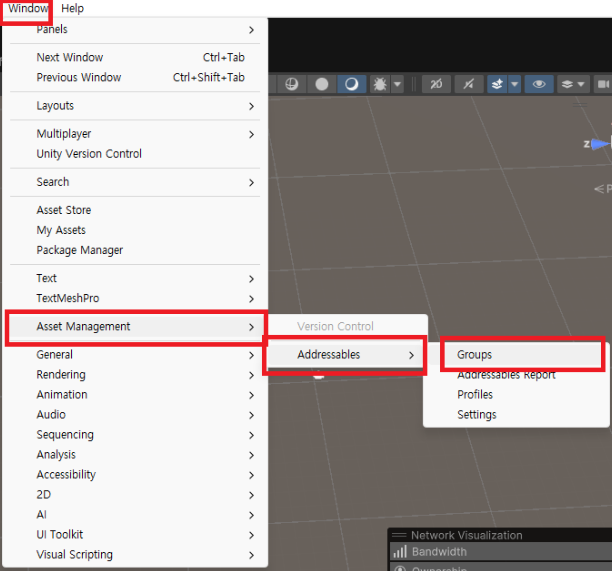This screenshot has height=571, width=612.
Task: Open the dropdown next to the bug icon
Action: click(397, 84)
